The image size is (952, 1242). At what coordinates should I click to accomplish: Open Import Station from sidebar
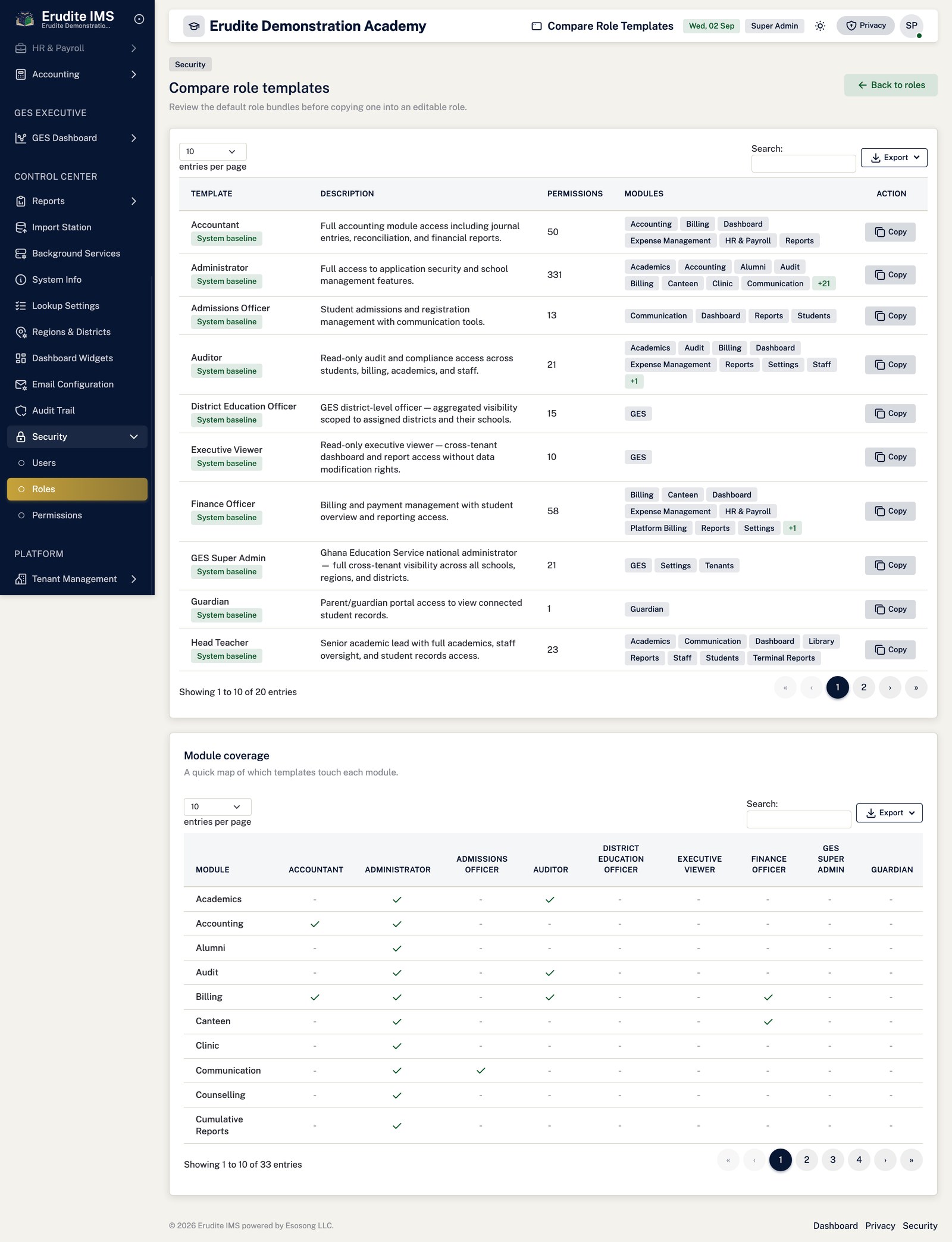click(x=77, y=227)
